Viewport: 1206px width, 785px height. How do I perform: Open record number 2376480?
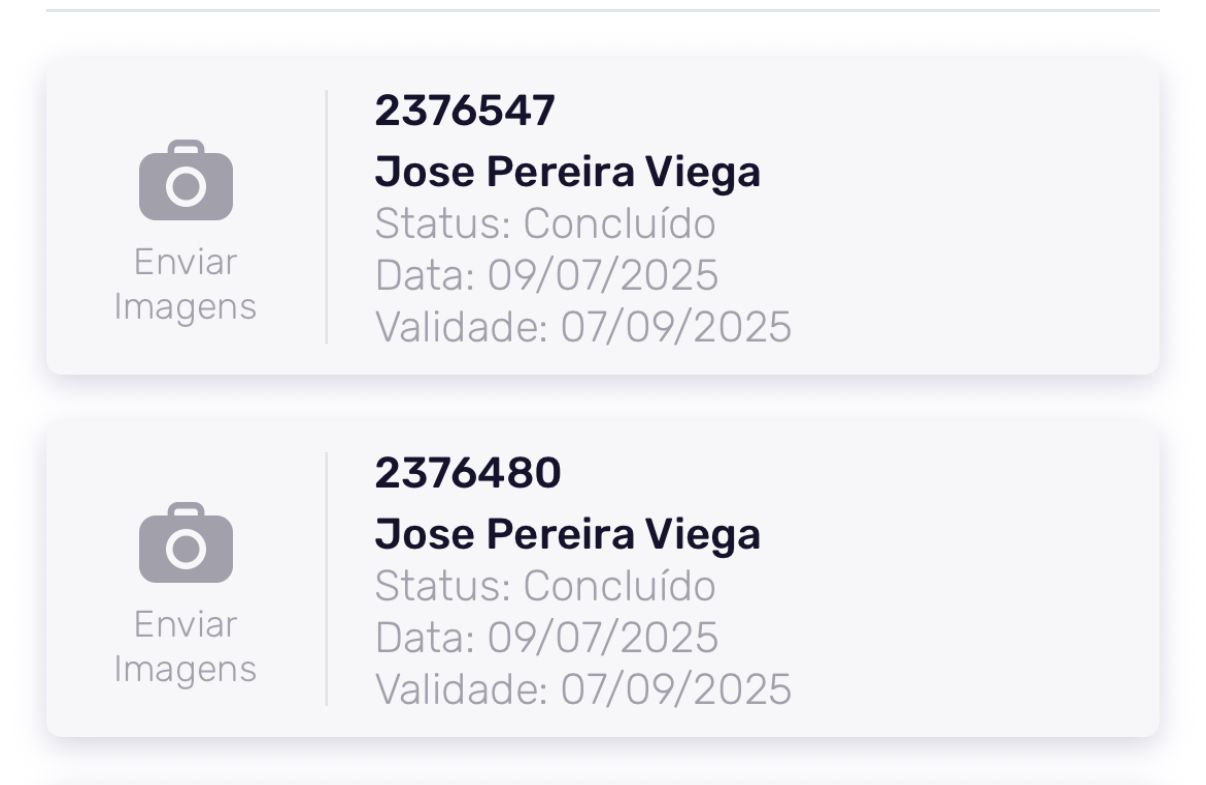(467, 473)
